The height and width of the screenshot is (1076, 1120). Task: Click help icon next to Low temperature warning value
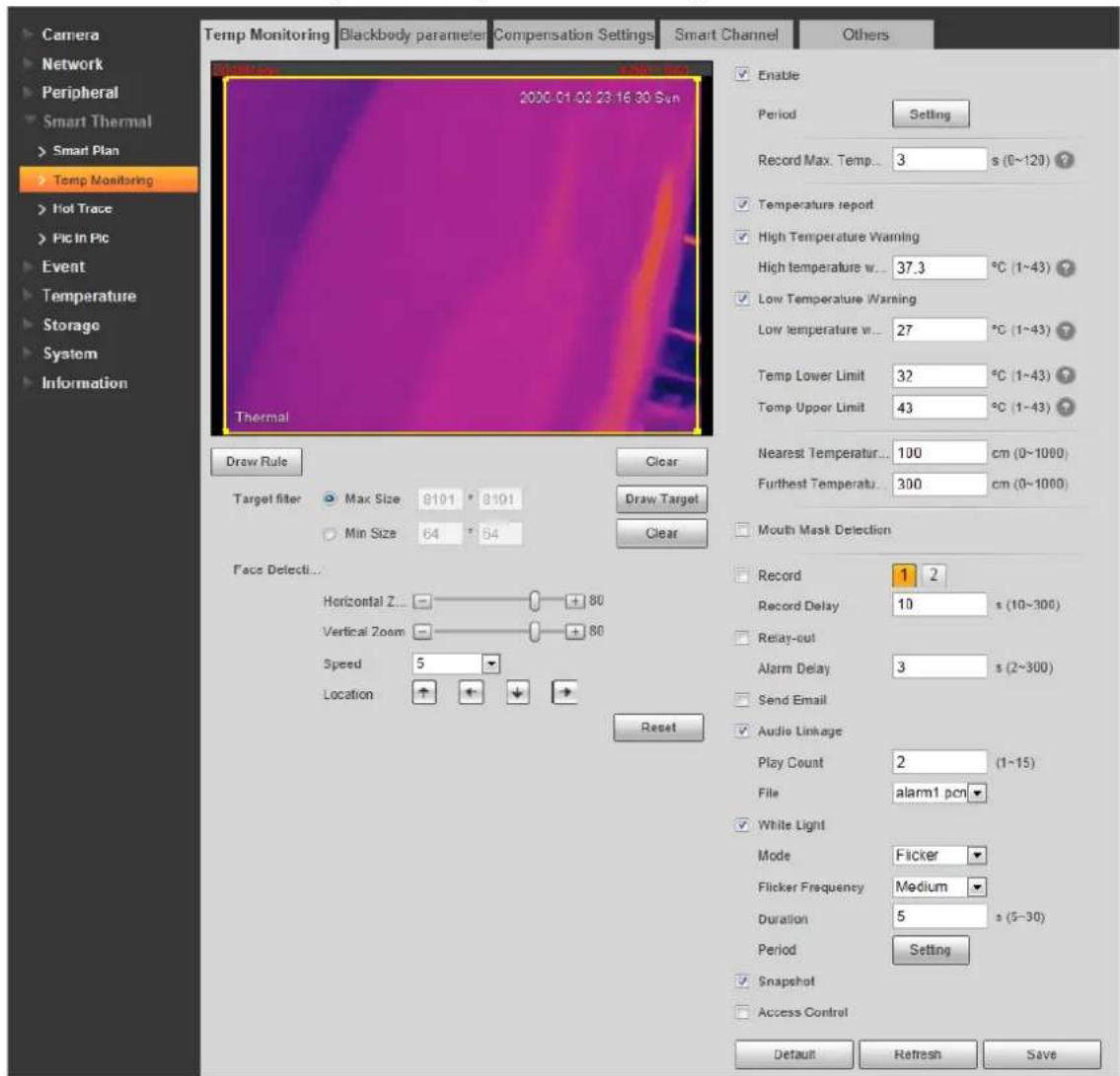[x=1065, y=330]
